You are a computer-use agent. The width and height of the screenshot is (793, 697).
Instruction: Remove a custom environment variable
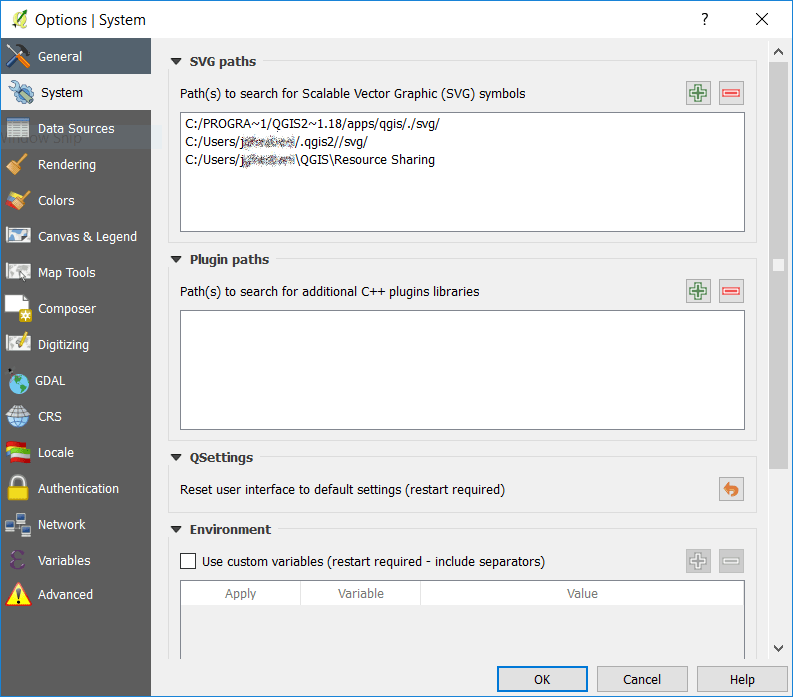[x=731, y=561]
